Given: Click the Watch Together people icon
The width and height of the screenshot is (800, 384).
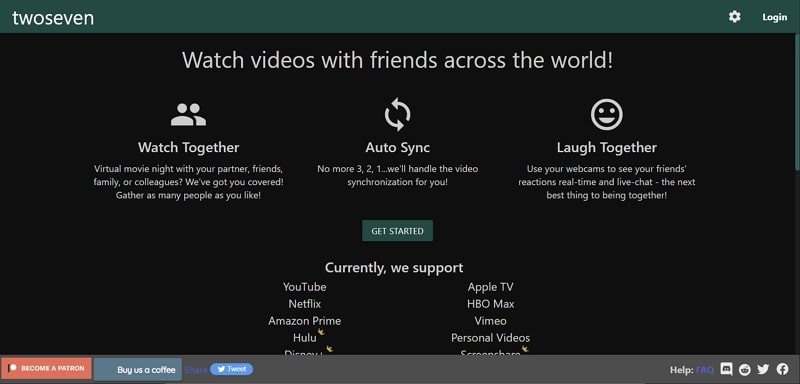Looking at the screenshot, I should (x=188, y=115).
